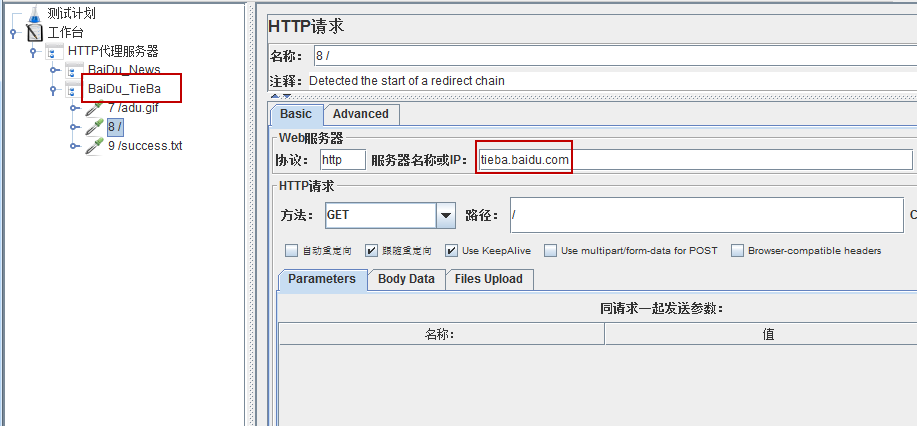
Task: Click the 路径 path field
Action: pos(707,215)
